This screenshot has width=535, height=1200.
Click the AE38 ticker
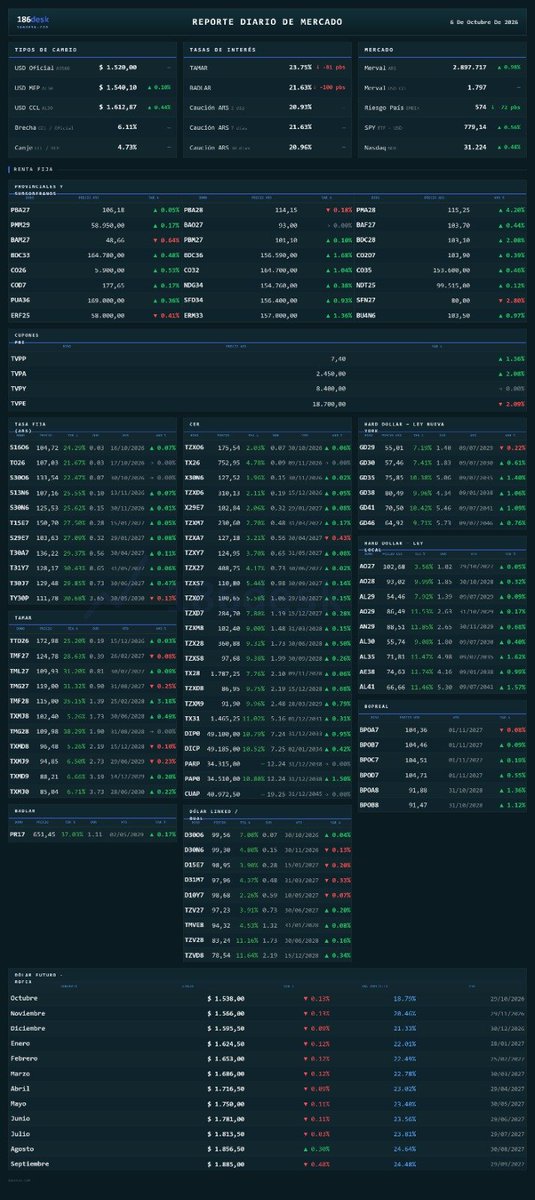point(366,670)
